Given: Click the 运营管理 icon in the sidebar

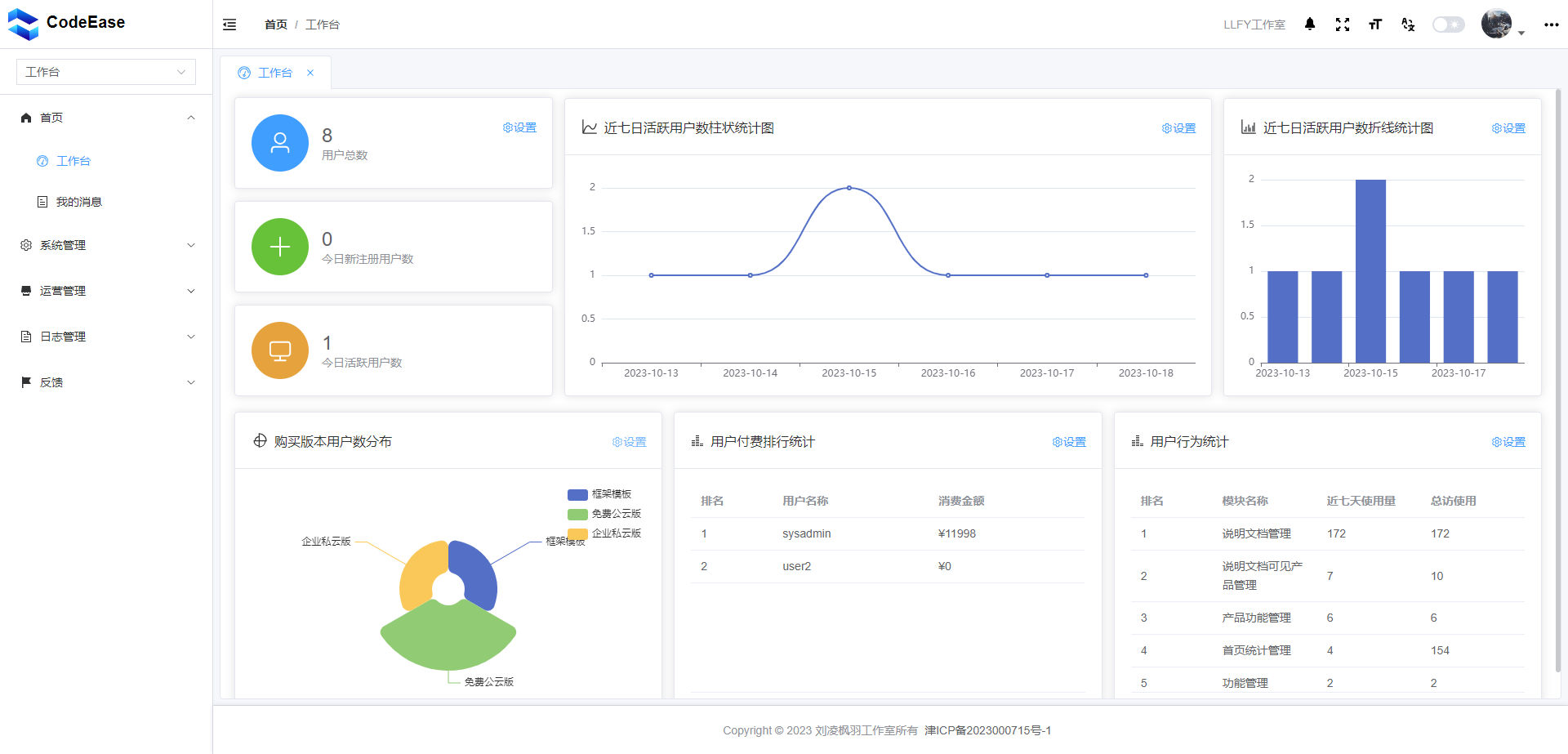Looking at the screenshot, I should click(x=26, y=291).
